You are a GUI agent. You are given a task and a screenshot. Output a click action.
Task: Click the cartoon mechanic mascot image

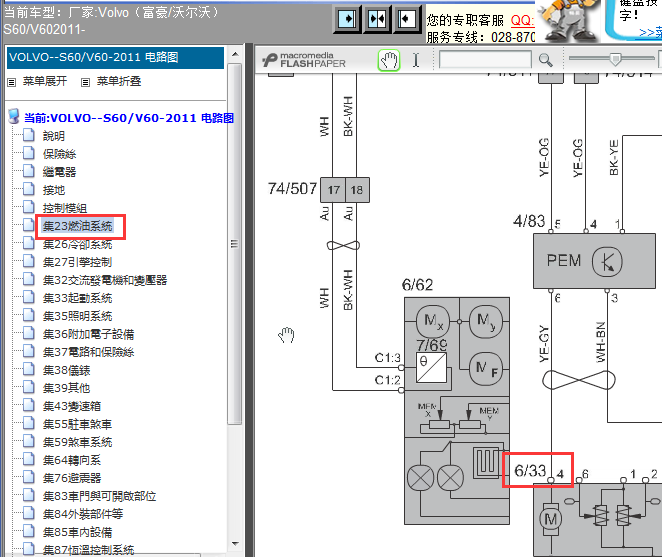(568, 21)
